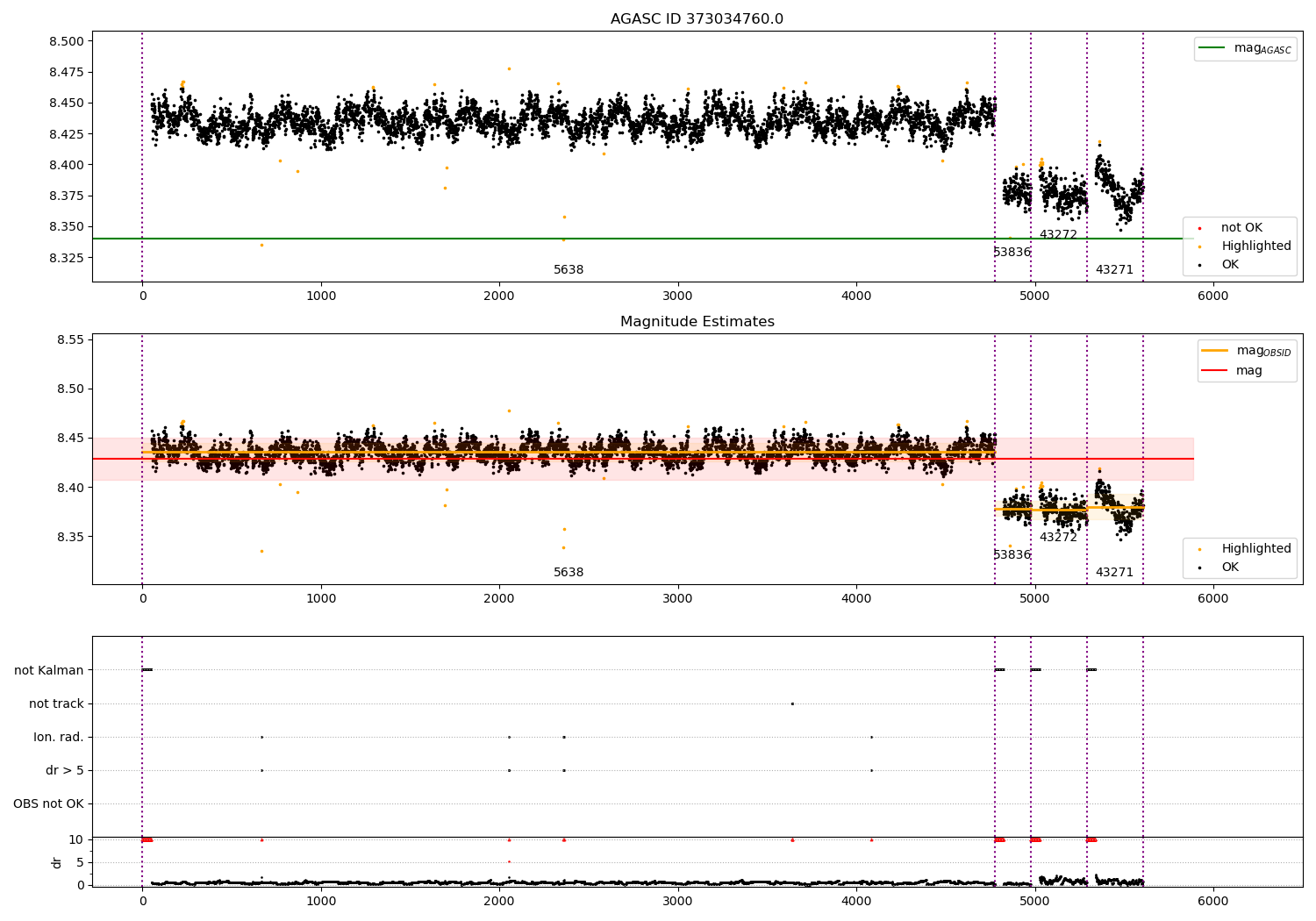This screenshot has height=921, width=1316.
Task: Select the 53836 observation label in top plot
Action: pyautogui.click(x=1012, y=253)
